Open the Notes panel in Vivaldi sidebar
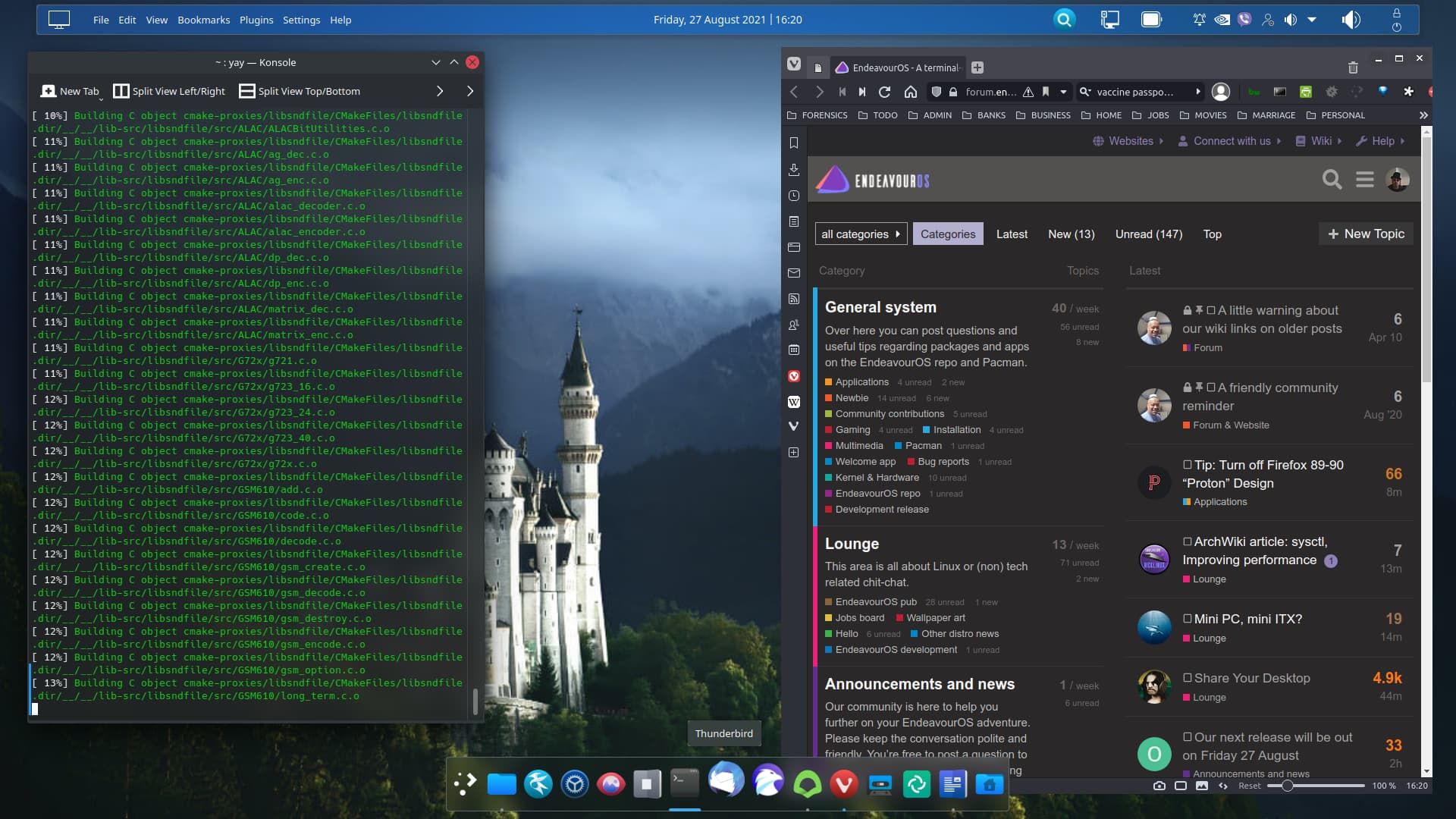This screenshot has width=1456, height=819. click(x=794, y=221)
